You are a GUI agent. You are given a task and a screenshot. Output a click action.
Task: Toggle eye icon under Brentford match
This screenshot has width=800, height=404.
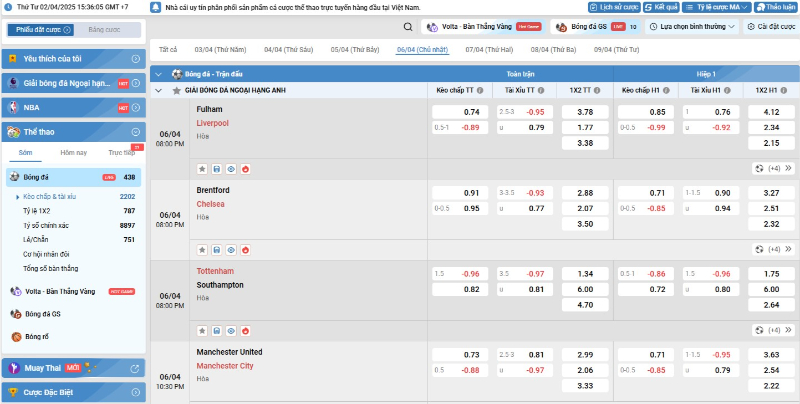click(231, 250)
